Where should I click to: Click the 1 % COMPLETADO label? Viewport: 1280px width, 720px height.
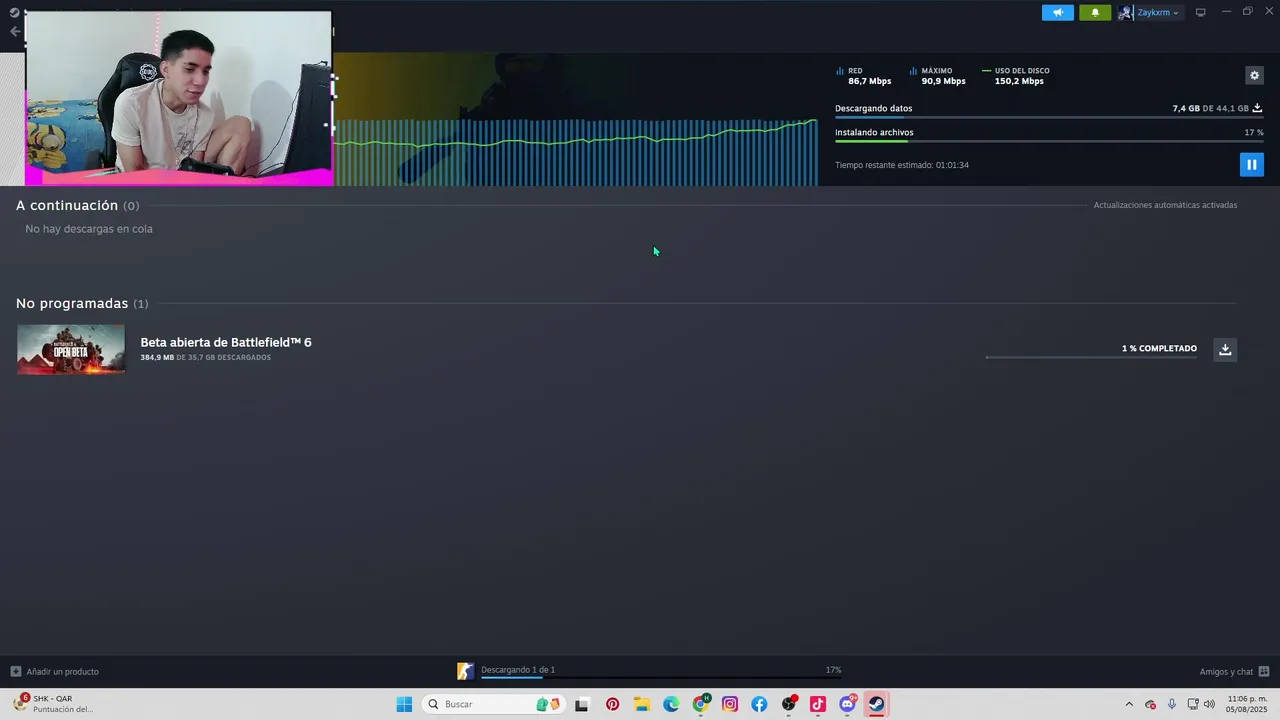coord(1159,349)
